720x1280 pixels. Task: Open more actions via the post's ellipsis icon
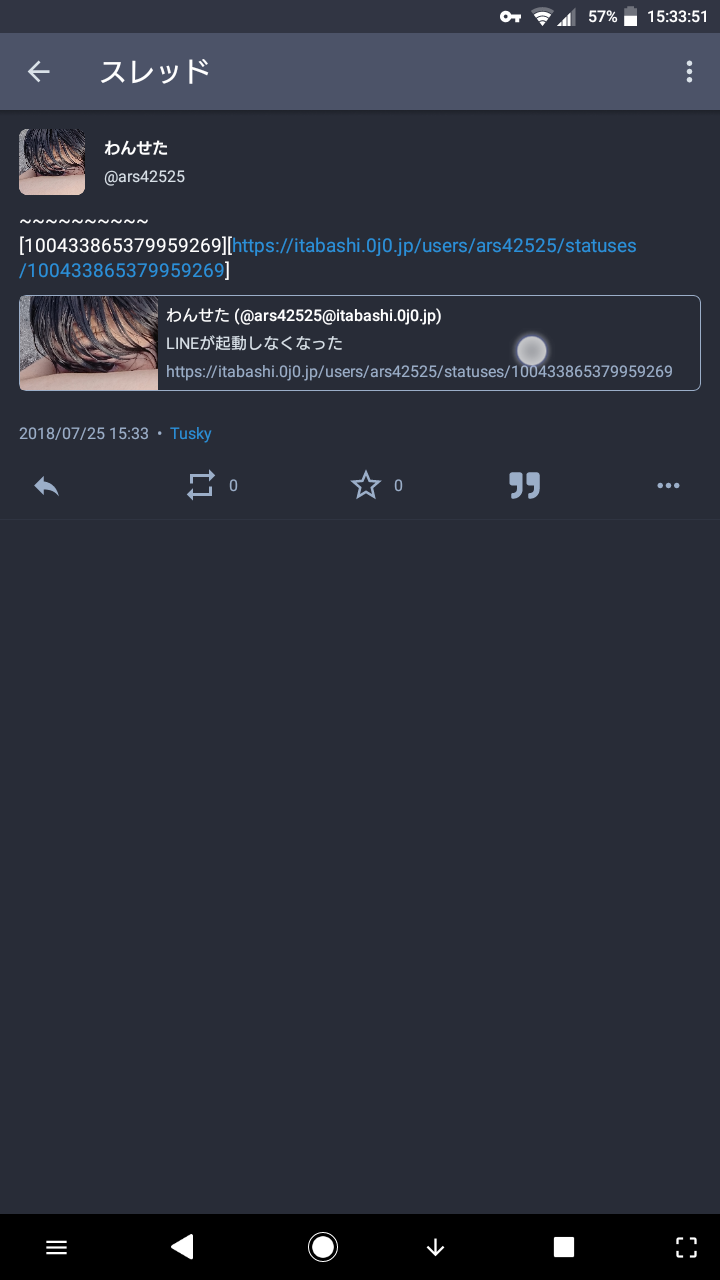(x=668, y=486)
